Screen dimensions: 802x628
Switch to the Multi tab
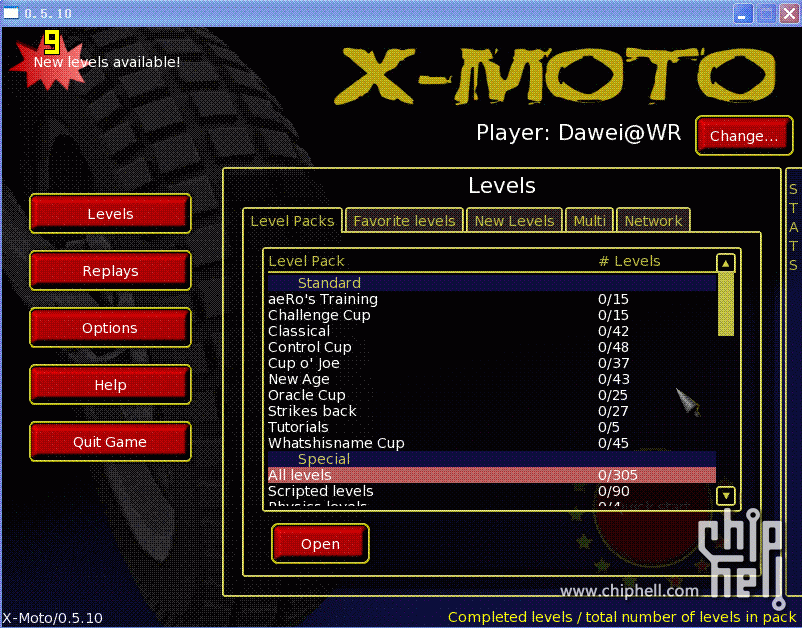[589, 221]
